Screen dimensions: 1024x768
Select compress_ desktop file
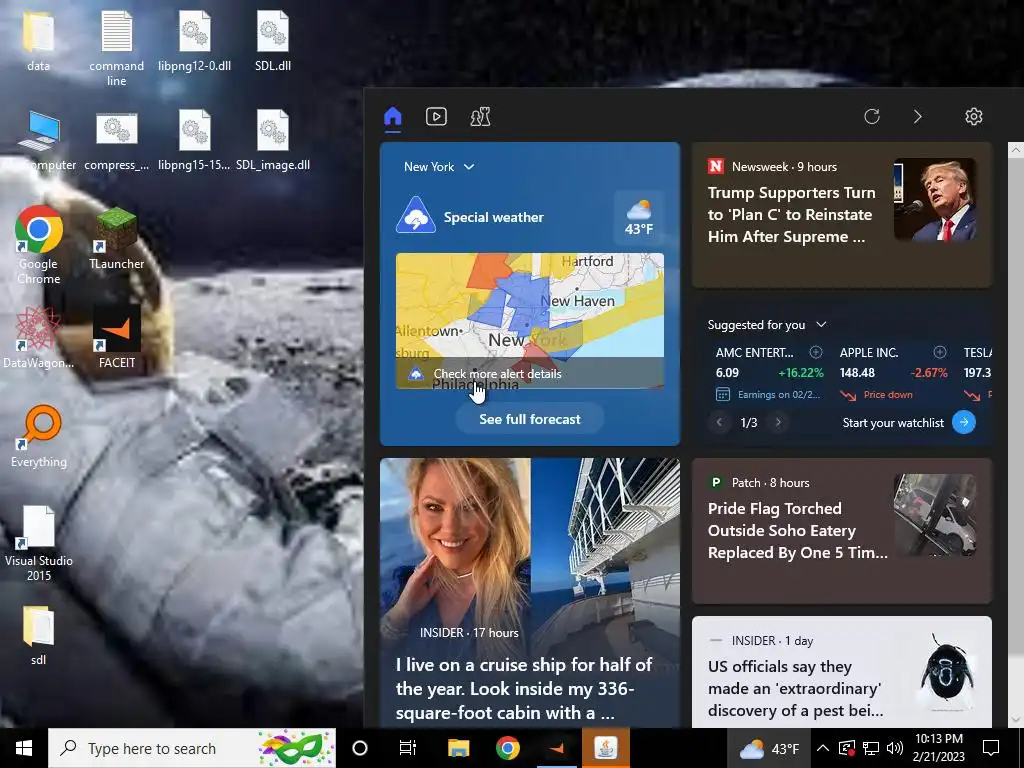click(x=116, y=140)
